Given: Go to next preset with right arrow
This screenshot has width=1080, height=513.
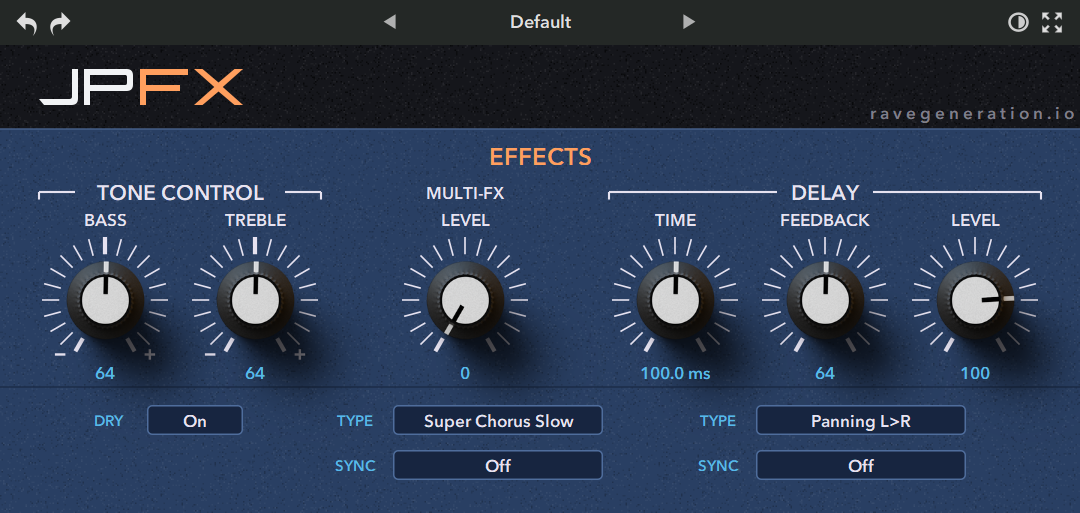Looking at the screenshot, I should [x=689, y=22].
